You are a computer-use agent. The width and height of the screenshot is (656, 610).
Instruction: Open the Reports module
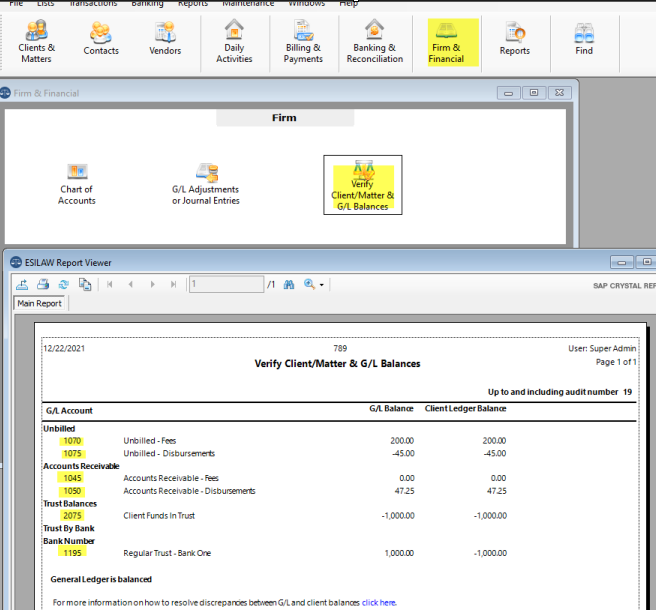coord(515,38)
